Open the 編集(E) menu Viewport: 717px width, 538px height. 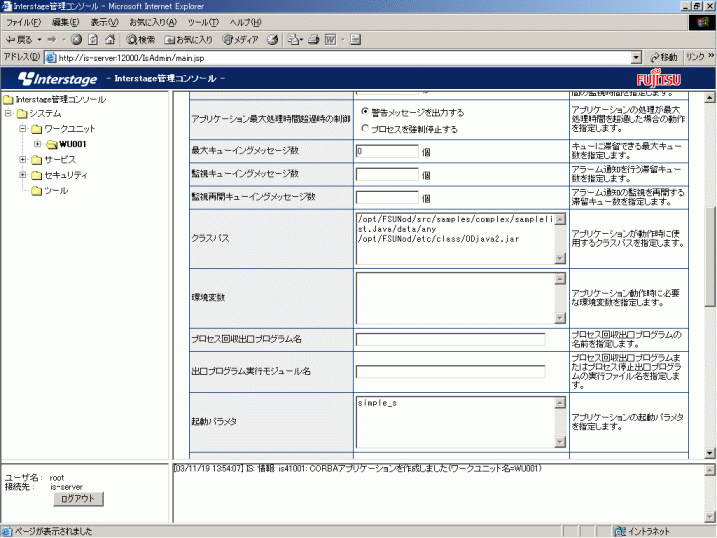point(65,22)
